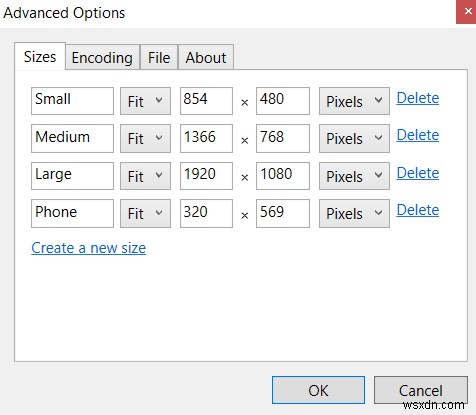Confirm changes with the OK button
Viewport: 476px width, 415px height.
(x=318, y=390)
